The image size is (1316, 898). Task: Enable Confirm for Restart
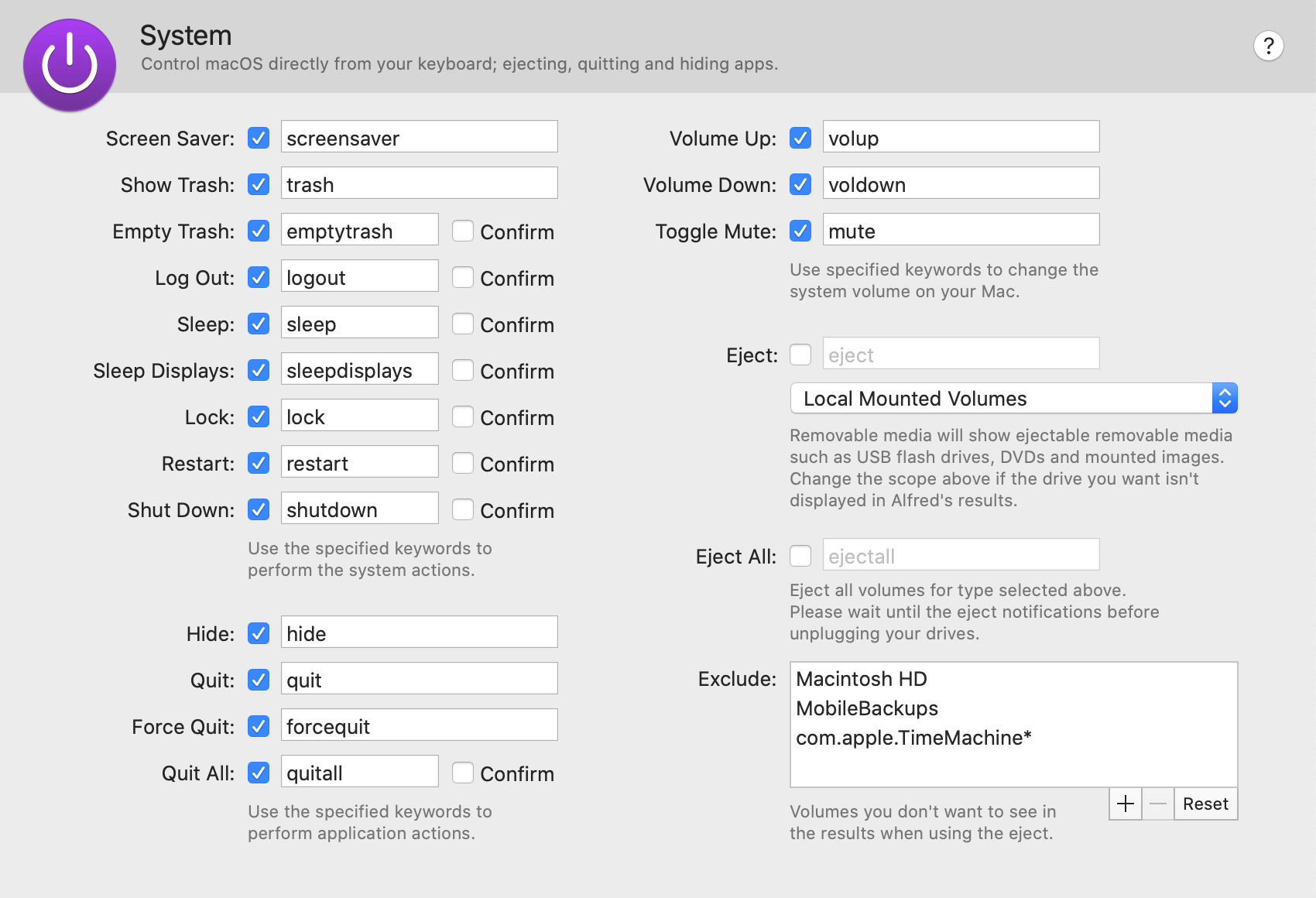tap(463, 463)
